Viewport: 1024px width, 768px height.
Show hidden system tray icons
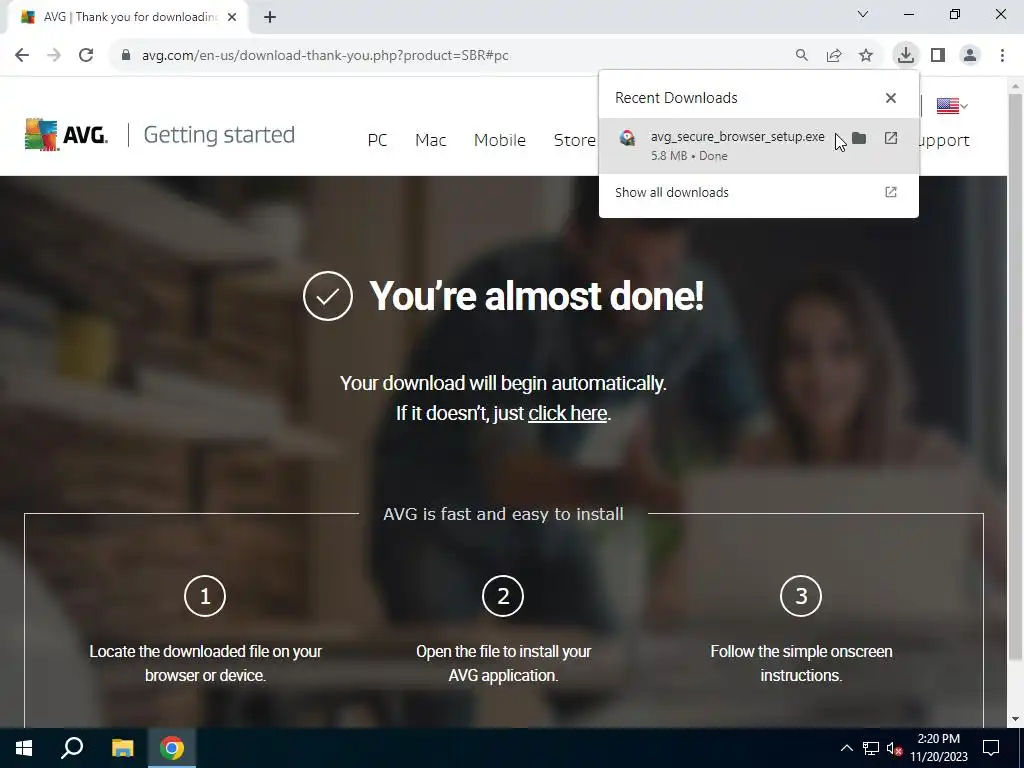[846, 748]
